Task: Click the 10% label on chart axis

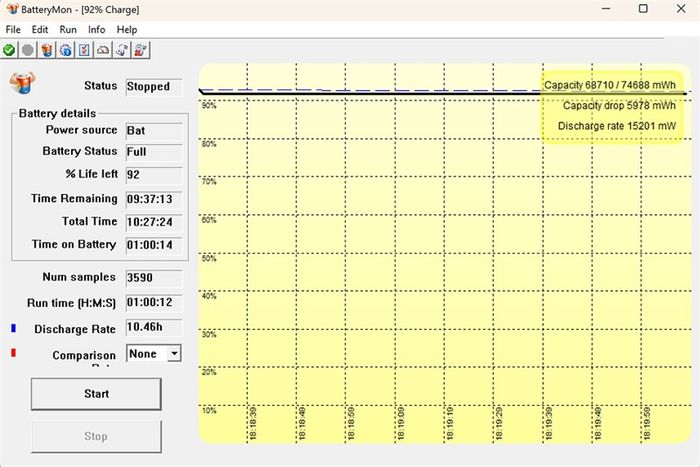Action: click(209, 411)
